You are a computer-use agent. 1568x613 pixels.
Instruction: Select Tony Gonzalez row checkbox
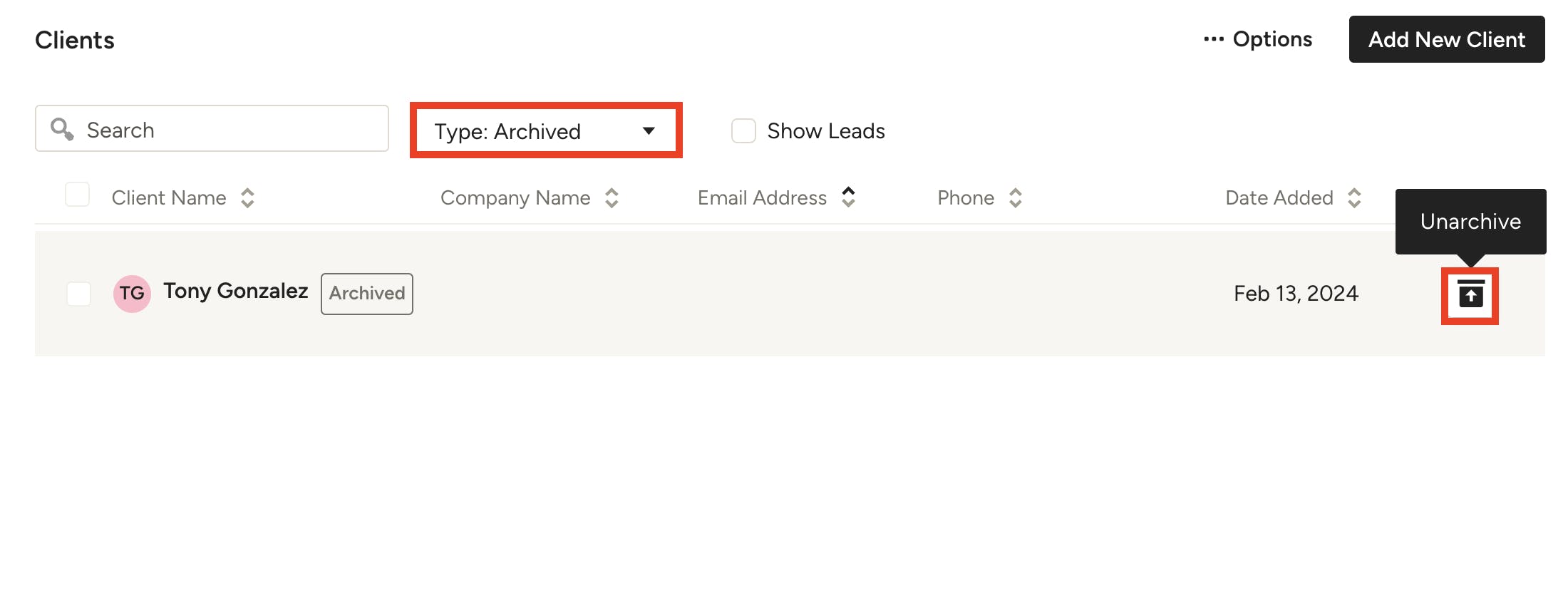[x=78, y=294]
